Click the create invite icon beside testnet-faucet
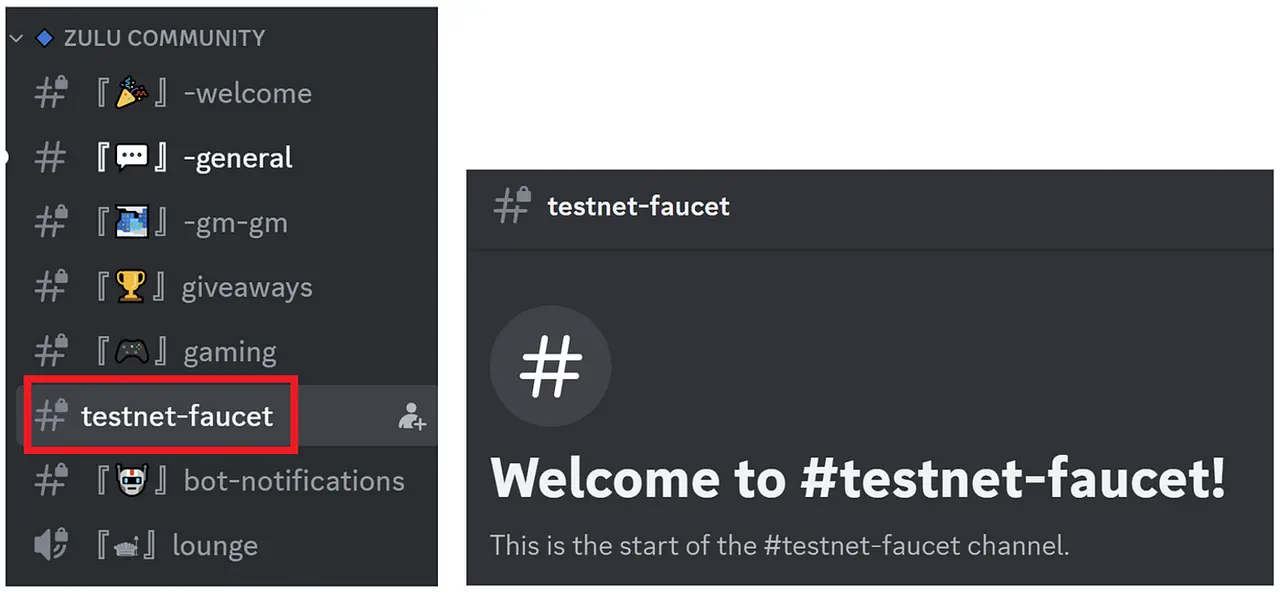 (412, 416)
